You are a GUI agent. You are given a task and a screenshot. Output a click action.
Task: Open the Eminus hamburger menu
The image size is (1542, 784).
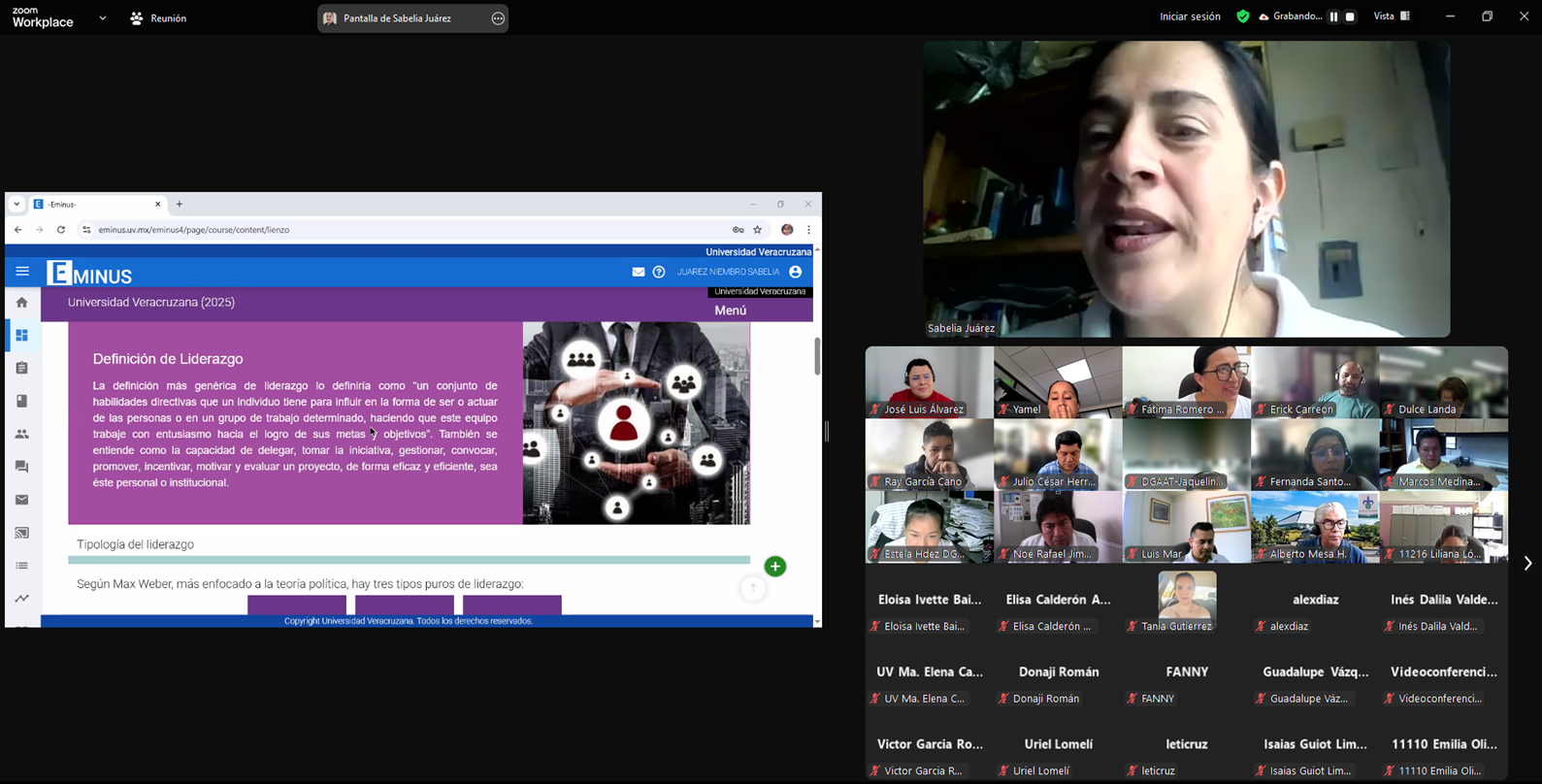click(x=22, y=272)
